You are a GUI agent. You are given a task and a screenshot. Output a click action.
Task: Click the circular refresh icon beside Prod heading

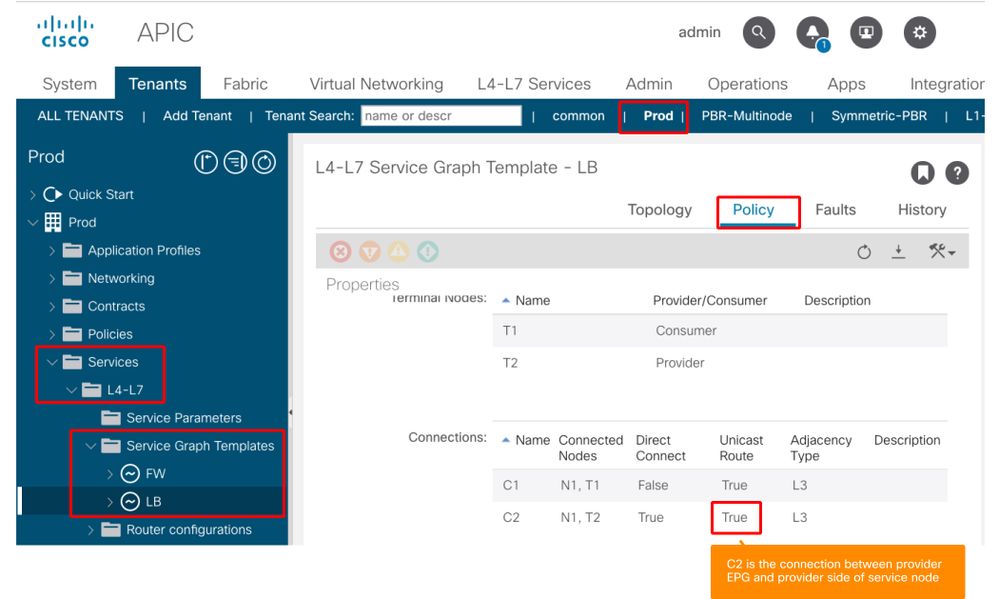[x=264, y=162]
